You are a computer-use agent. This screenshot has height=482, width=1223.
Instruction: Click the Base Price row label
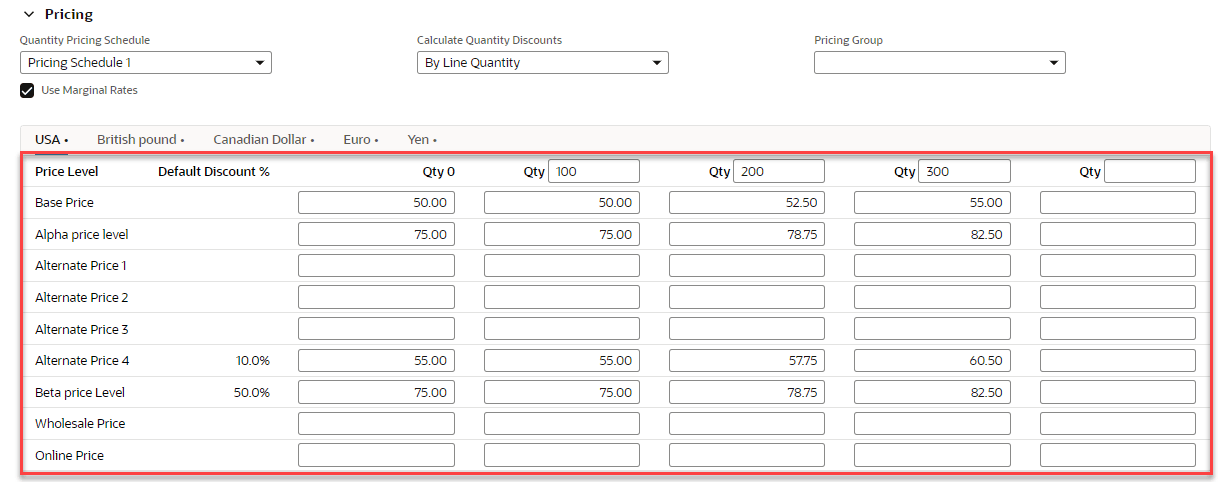[64, 203]
